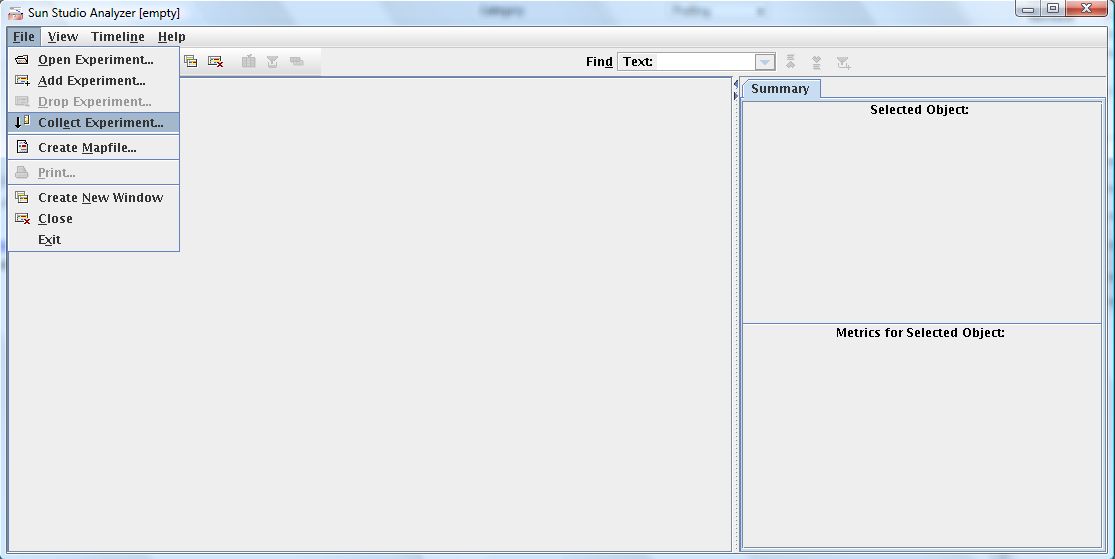
Task: Collapse the Summary pane with splitter right arrow
Action: coord(735,95)
